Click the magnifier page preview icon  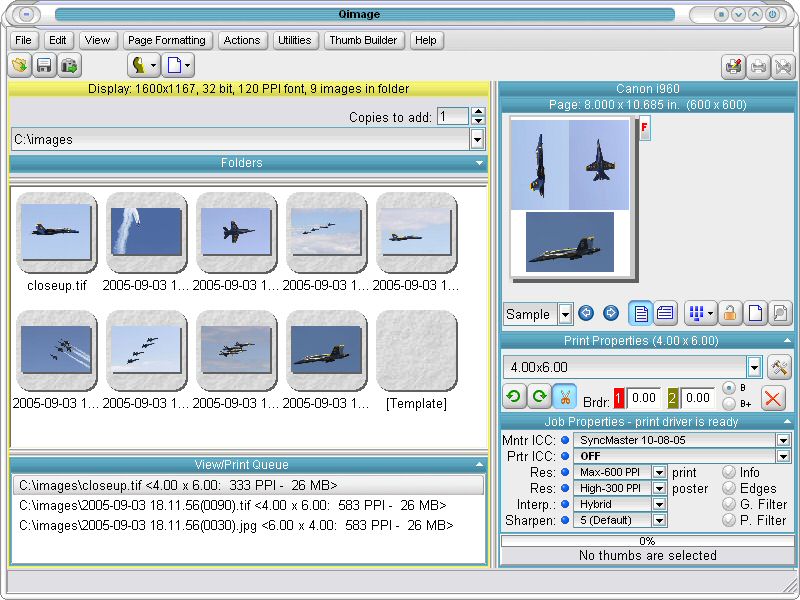[x=781, y=314]
